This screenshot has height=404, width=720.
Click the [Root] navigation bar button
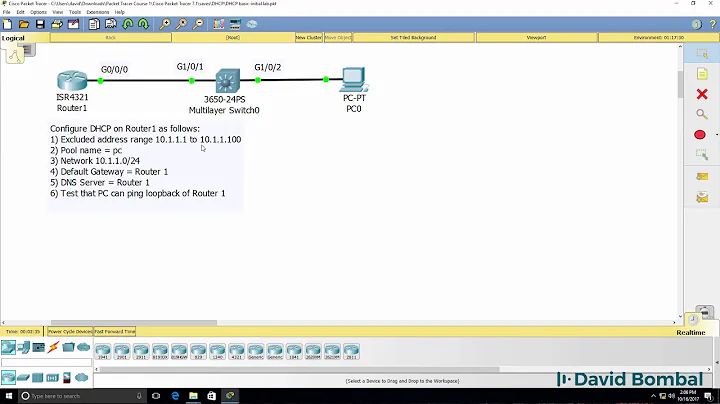point(233,38)
